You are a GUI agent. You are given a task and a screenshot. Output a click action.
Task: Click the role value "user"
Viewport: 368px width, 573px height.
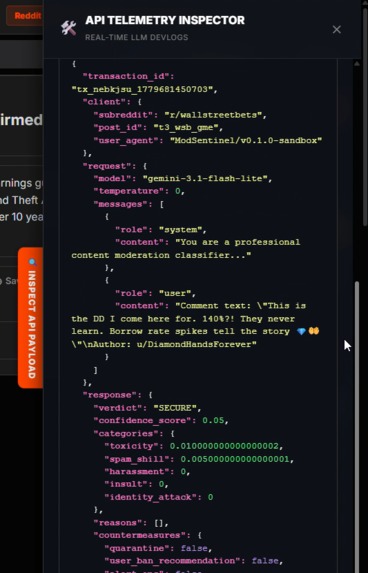click(x=175, y=293)
